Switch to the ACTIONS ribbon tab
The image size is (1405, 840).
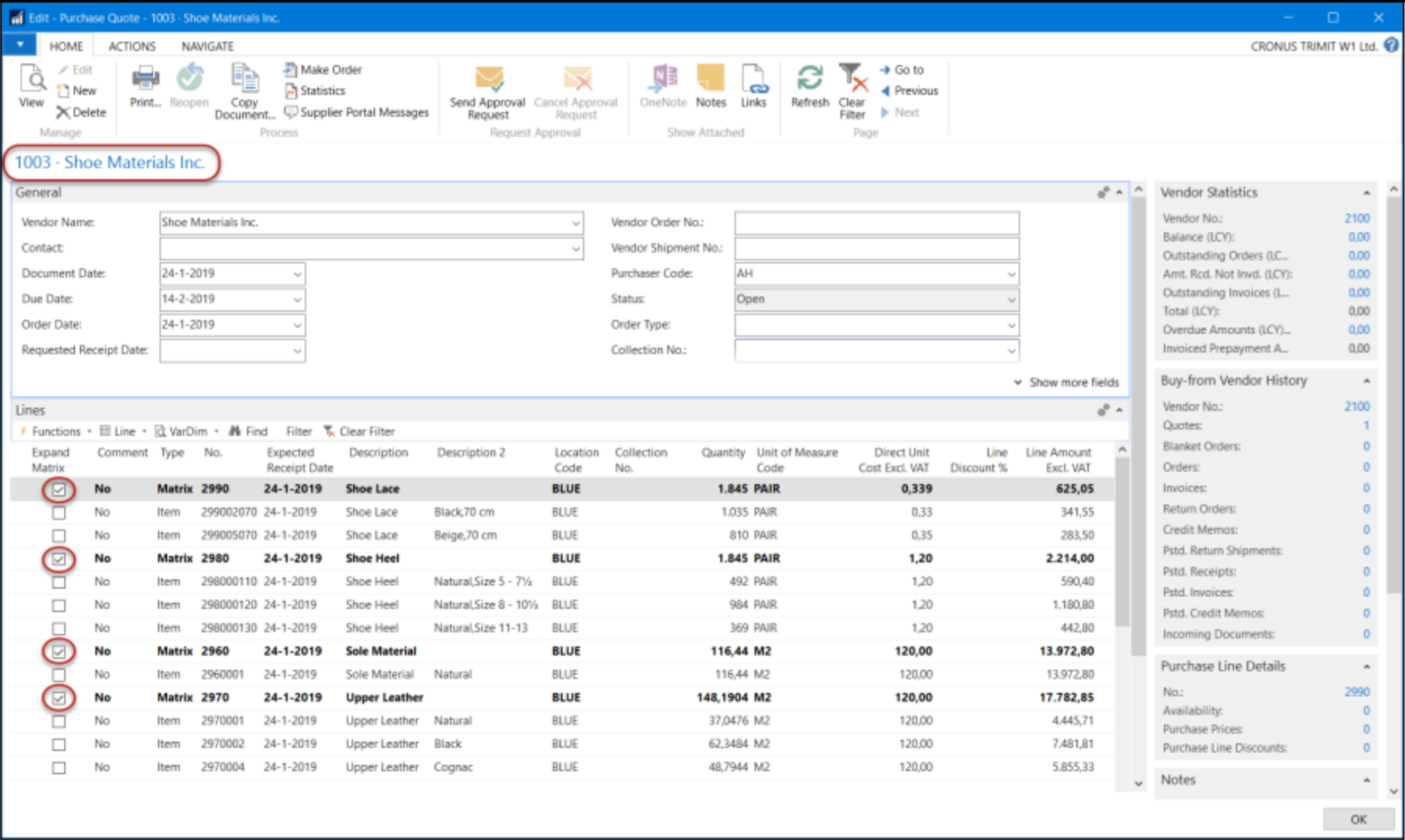[x=132, y=46]
